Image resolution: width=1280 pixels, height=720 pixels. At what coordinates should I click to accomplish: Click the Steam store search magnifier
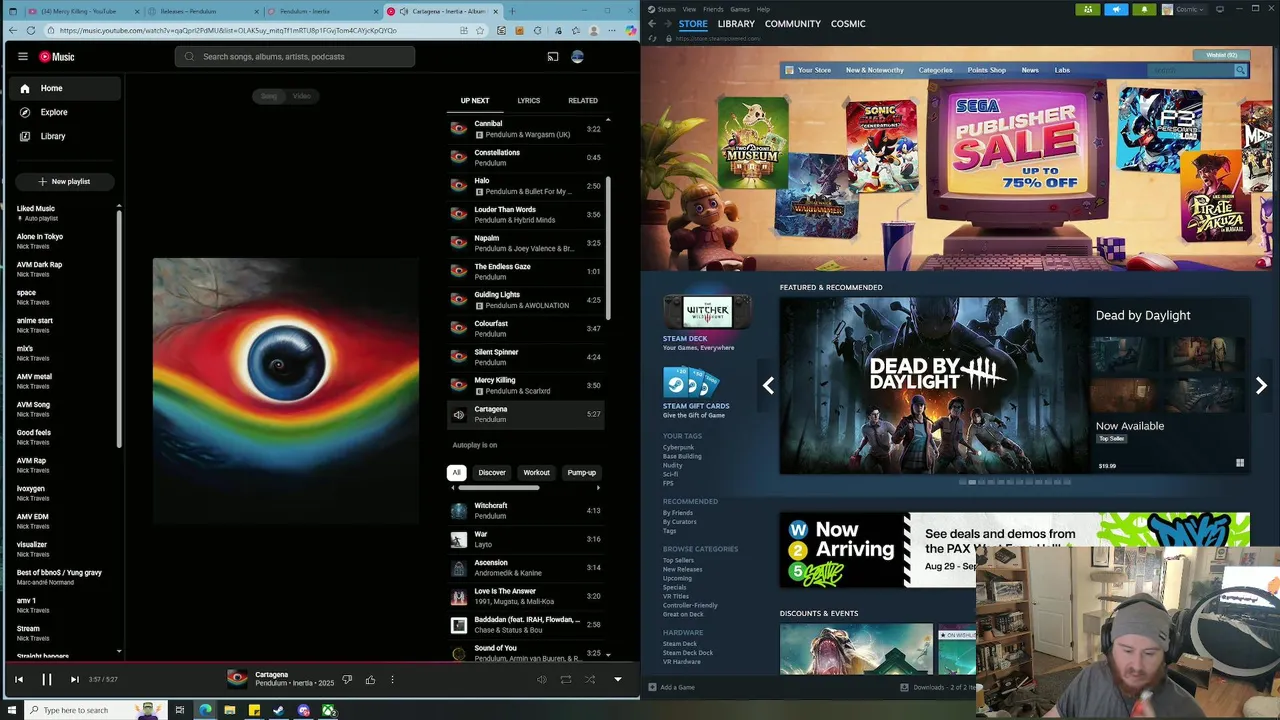[1240, 70]
